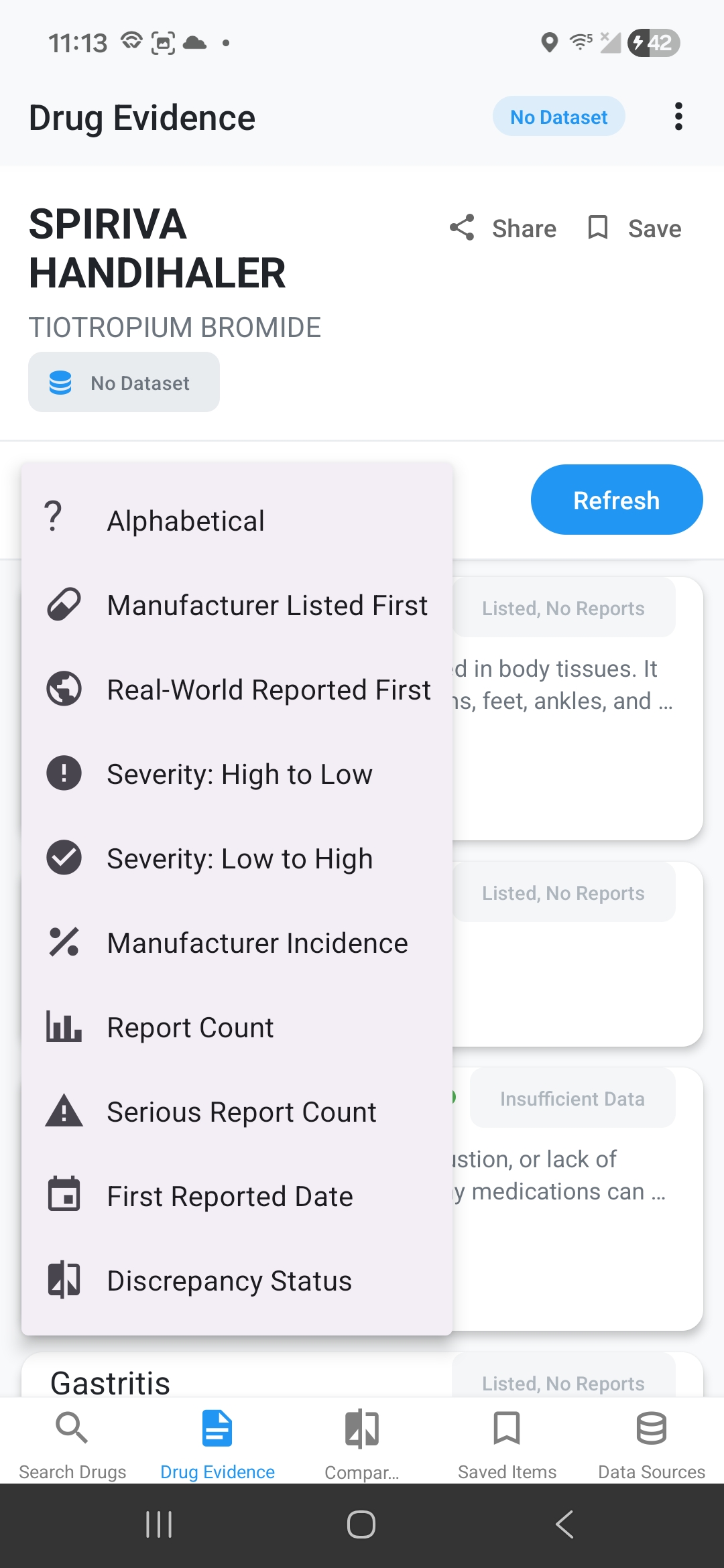This screenshot has height=1568, width=724.
Task: Open the three-dot overflow menu
Action: pyautogui.click(x=678, y=117)
